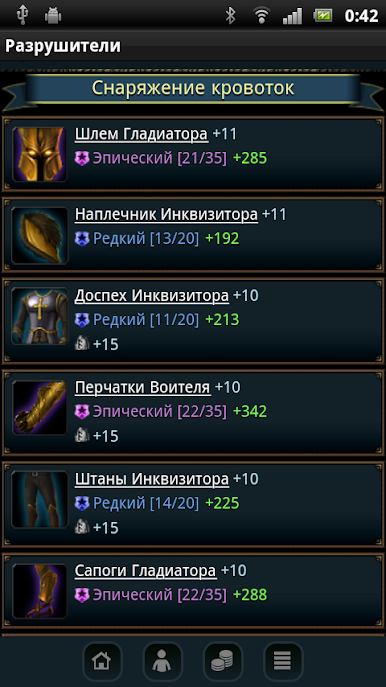Viewport: 386px width, 687px height.
Task: Tap the Снаряжение кровоток banner header
Action: (193, 89)
